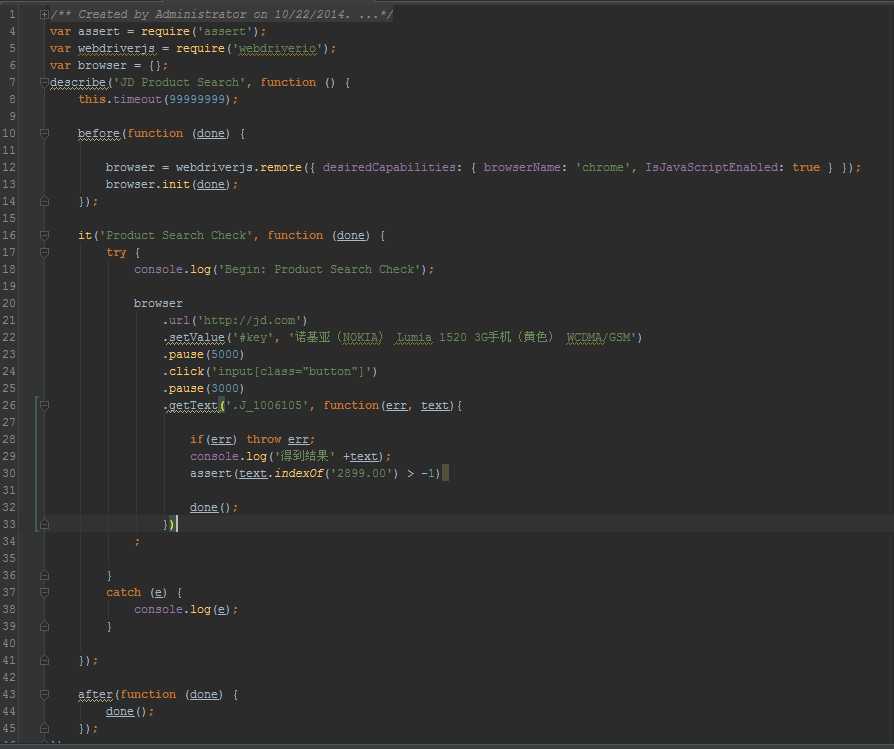
Task: Click the IsJavaScriptEnabled property name
Action: point(711,167)
